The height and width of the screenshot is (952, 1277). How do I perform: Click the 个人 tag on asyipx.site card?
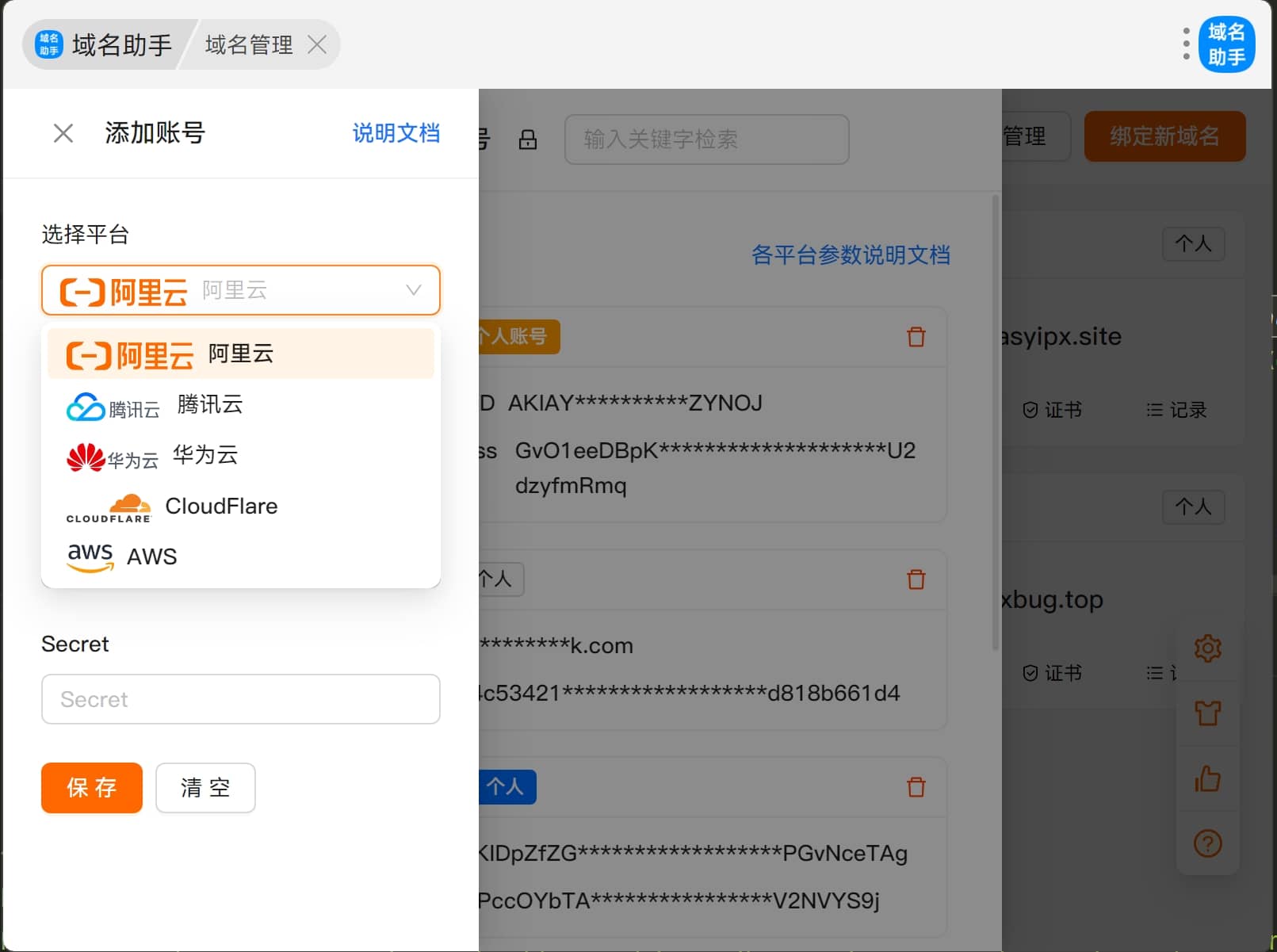pyautogui.click(x=1194, y=243)
